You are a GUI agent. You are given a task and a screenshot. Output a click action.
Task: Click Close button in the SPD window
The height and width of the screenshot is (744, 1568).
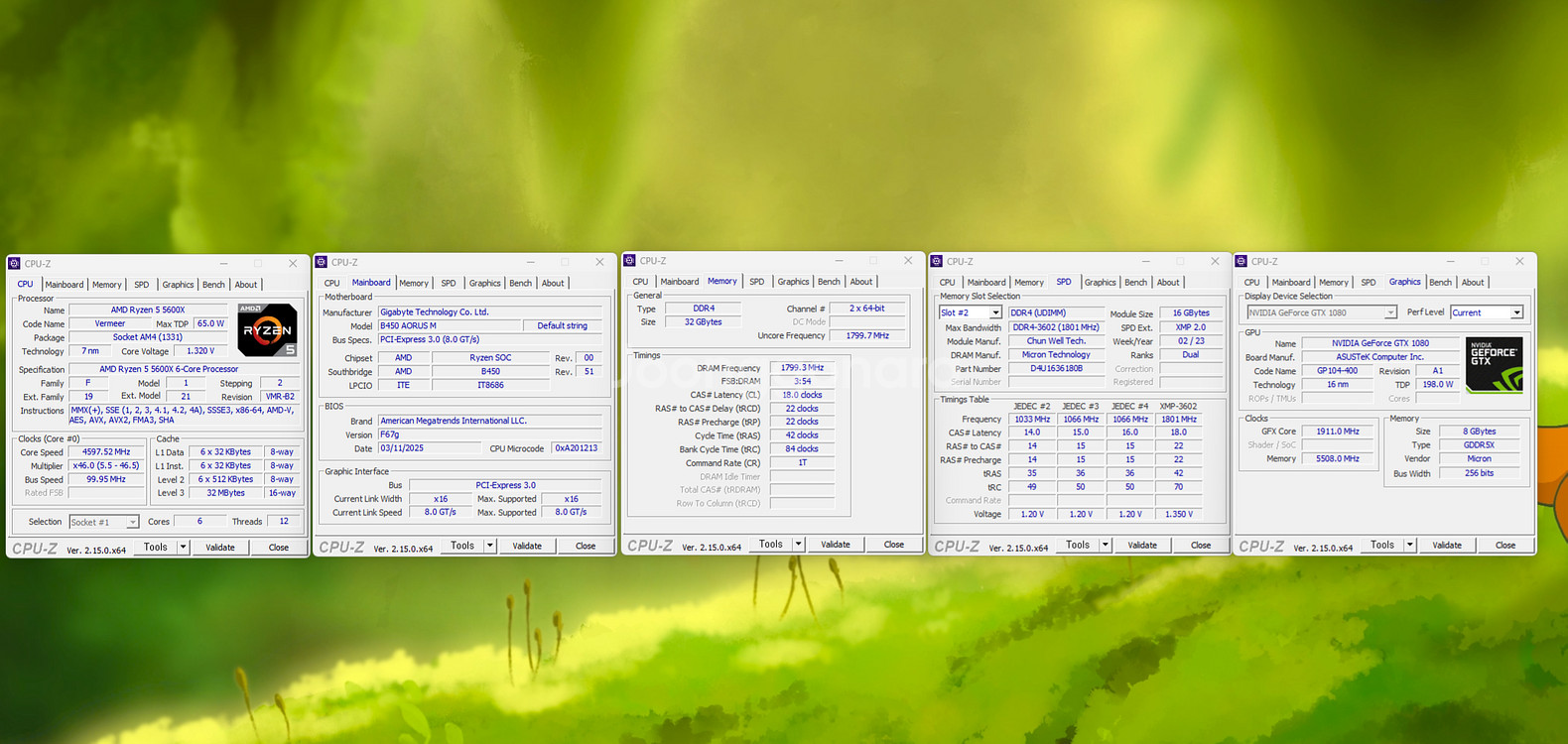pyautogui.click(x=1201, y=545)
